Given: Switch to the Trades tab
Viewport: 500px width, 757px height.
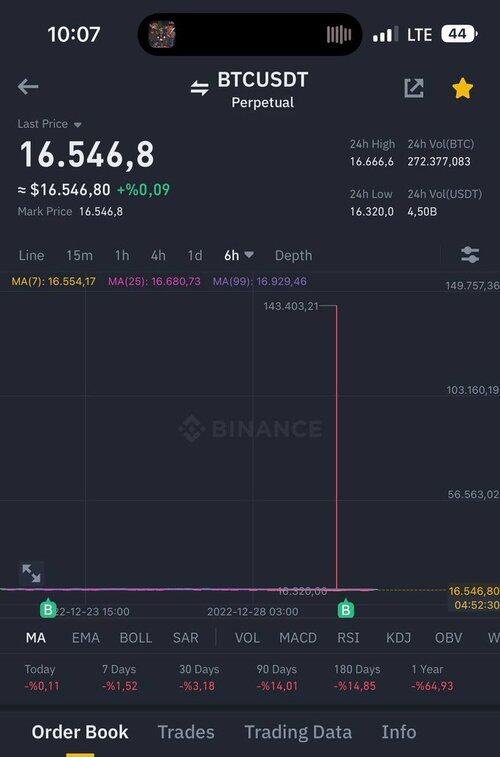Looking at the screenshot, I should pyautogui.click(x=186, y=732).
